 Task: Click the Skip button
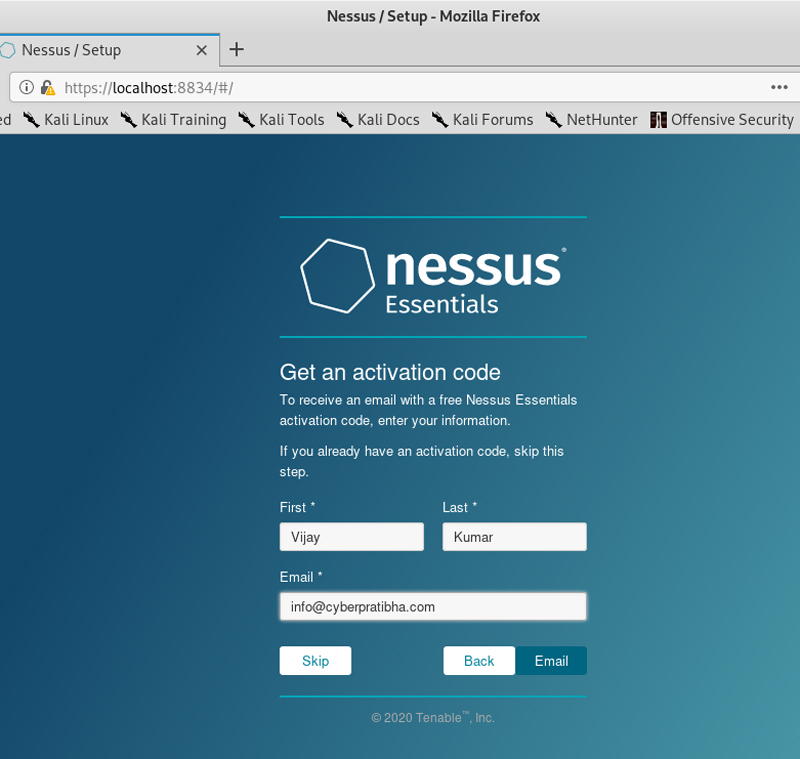[x=315, y=661]
